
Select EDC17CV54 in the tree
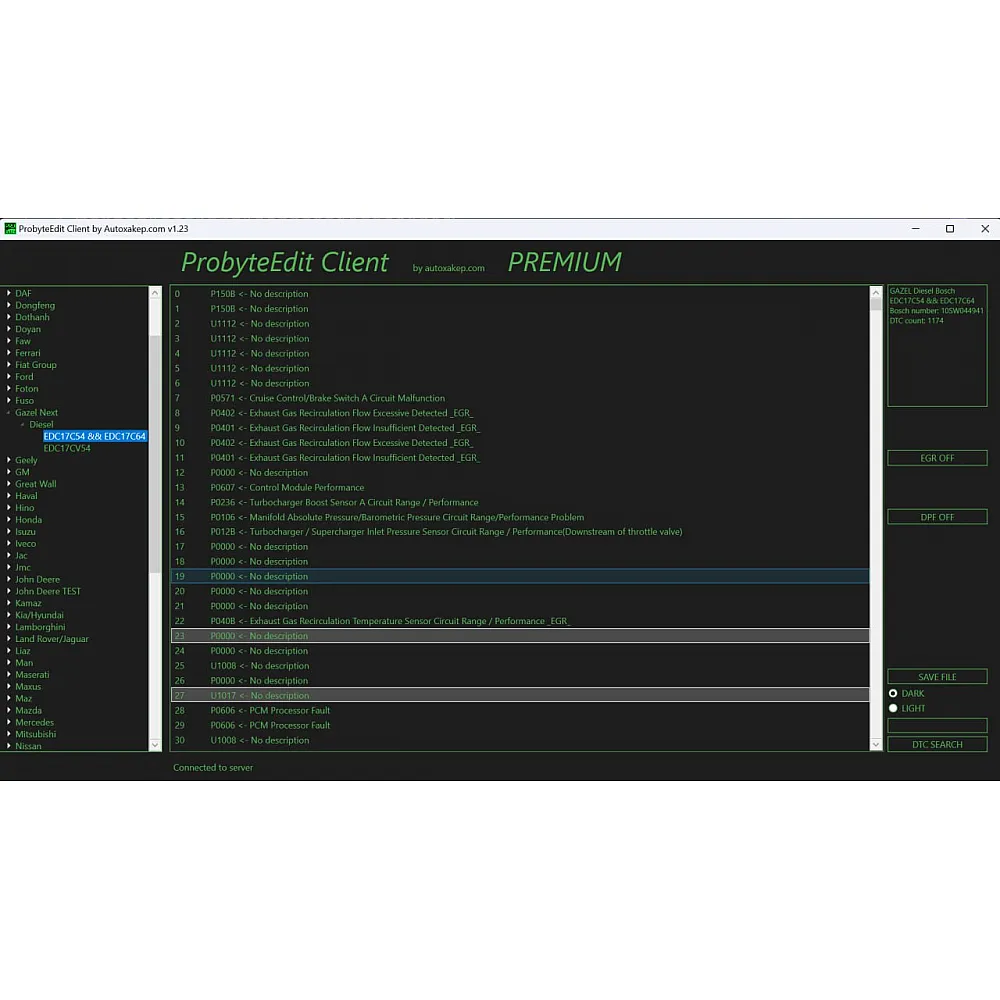point(67,448)
